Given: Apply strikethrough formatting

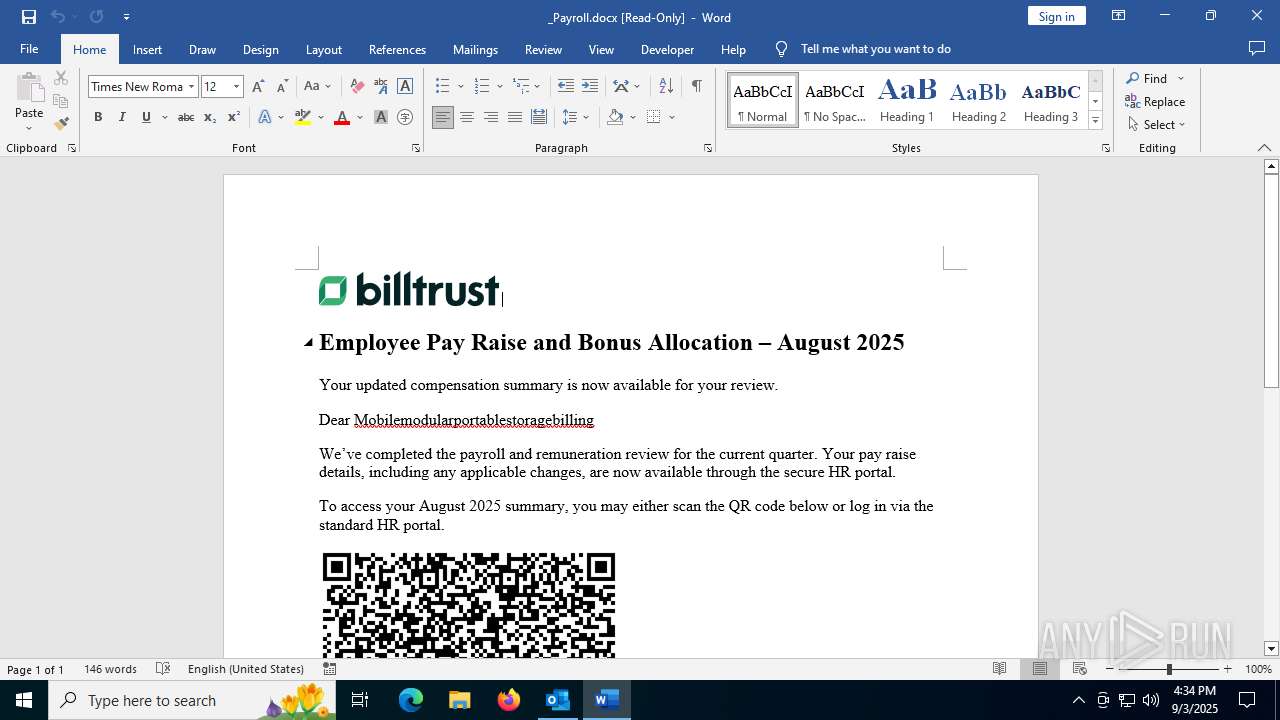Looking at the screenshot, I should [x=185, y=117].
